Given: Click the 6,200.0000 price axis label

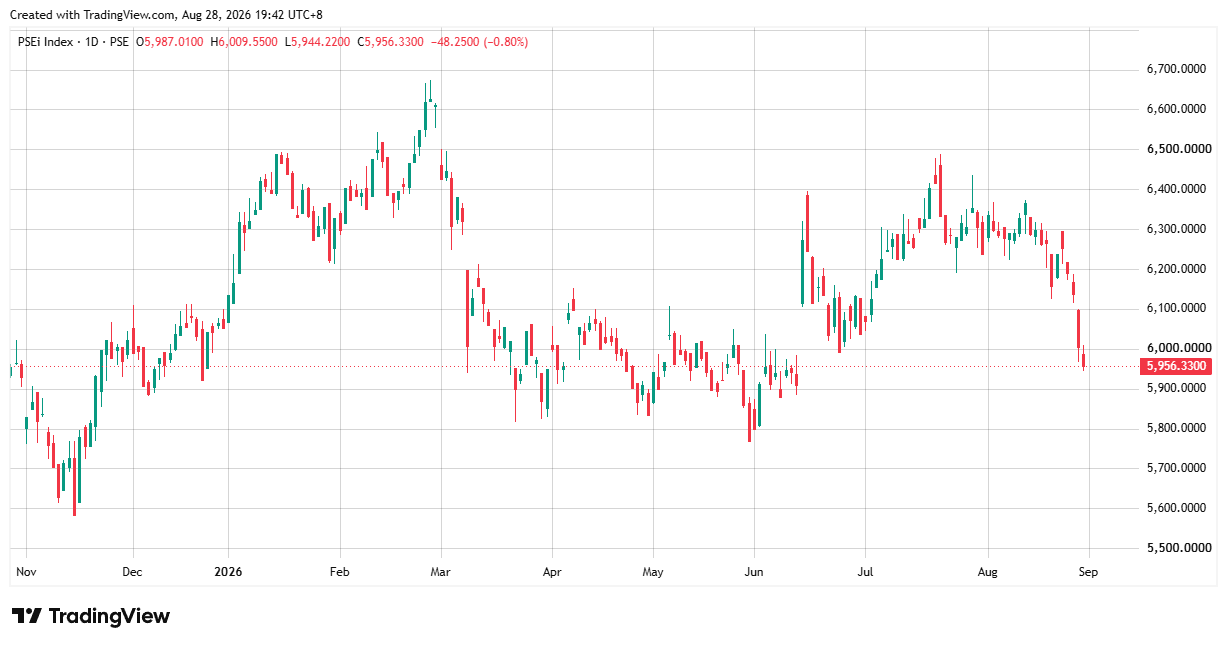Looking at the screenshot, I should click(1175, 269).
